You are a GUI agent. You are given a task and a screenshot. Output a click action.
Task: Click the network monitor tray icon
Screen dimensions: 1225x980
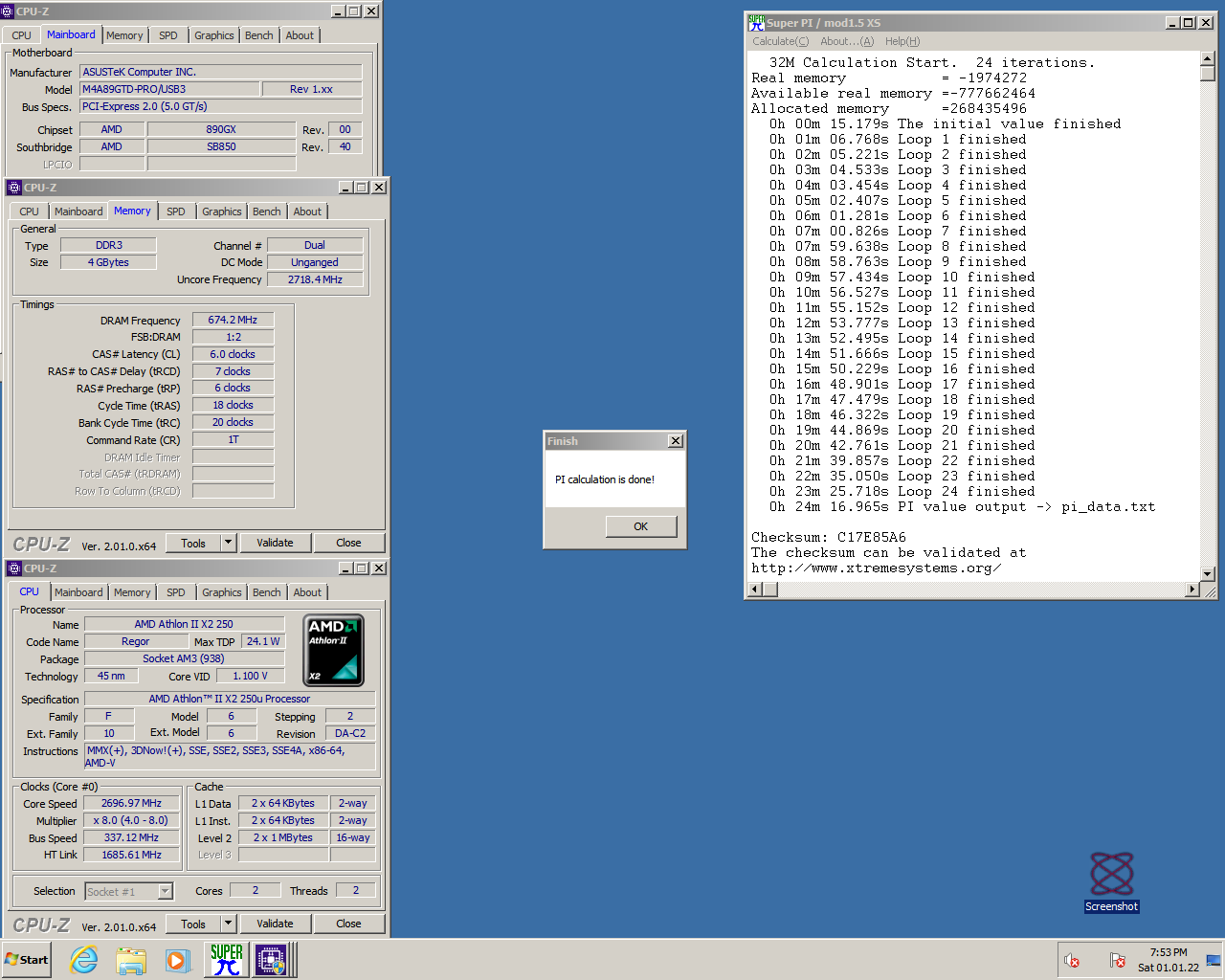(x=1214, y=960)
